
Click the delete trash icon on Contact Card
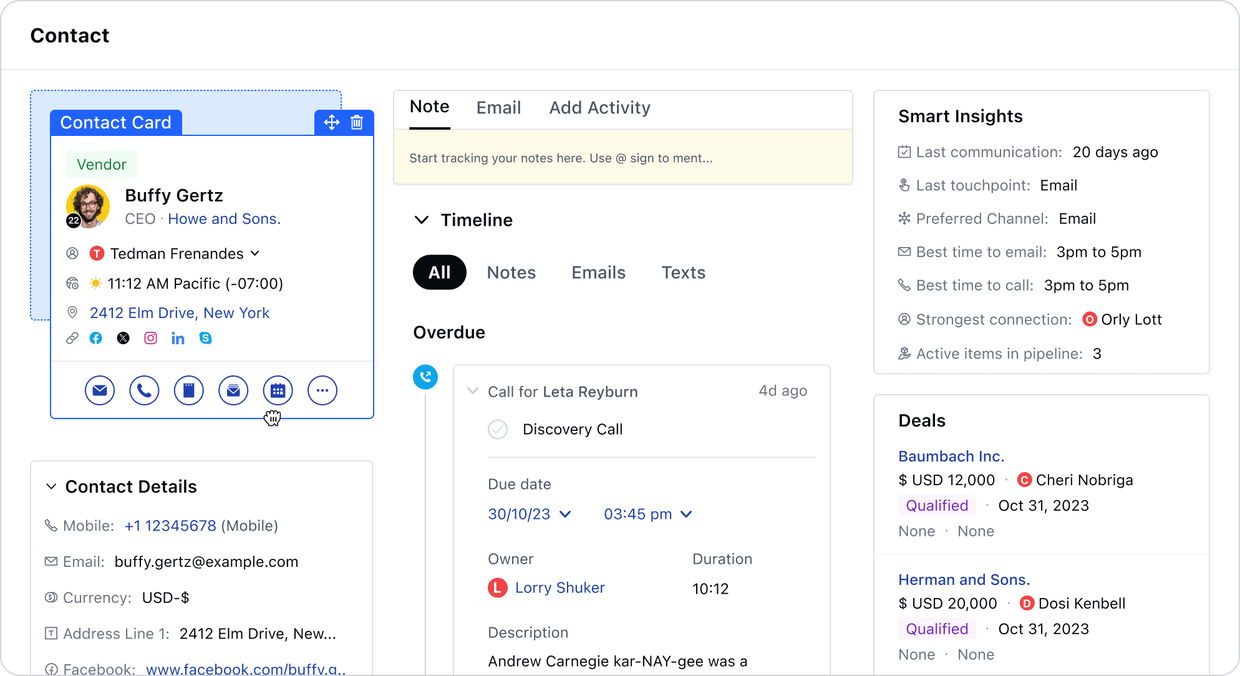click(357, 122)
